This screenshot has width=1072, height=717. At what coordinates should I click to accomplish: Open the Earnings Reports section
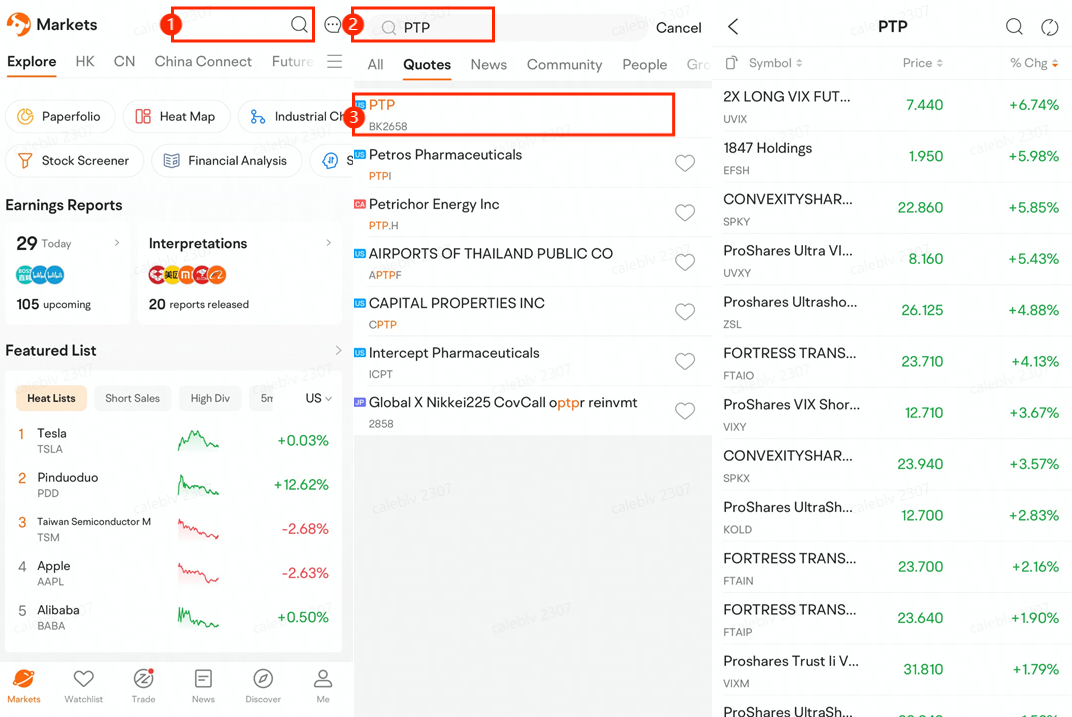point(64,205)
